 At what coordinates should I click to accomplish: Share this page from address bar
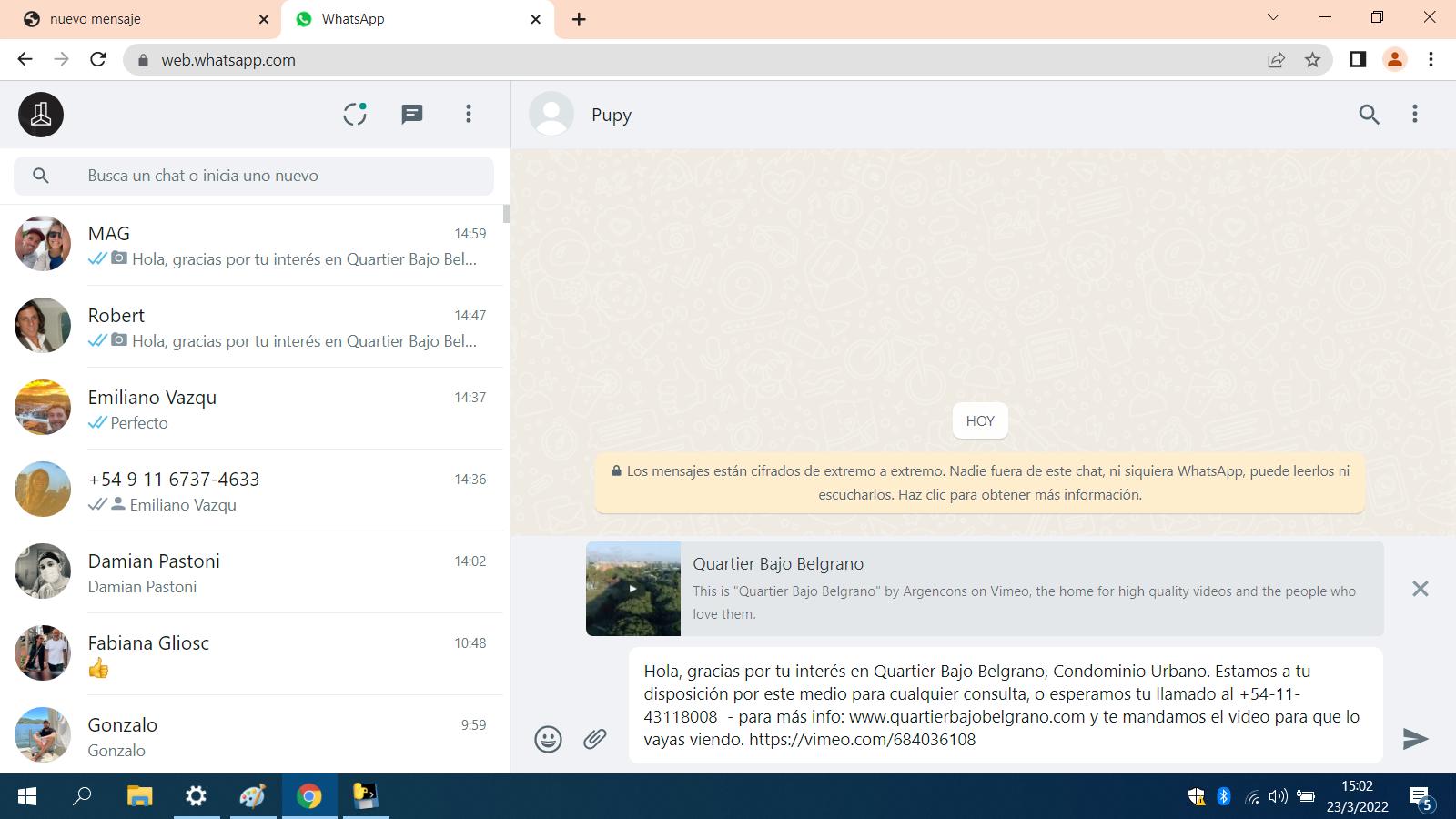coord(1276,60)
